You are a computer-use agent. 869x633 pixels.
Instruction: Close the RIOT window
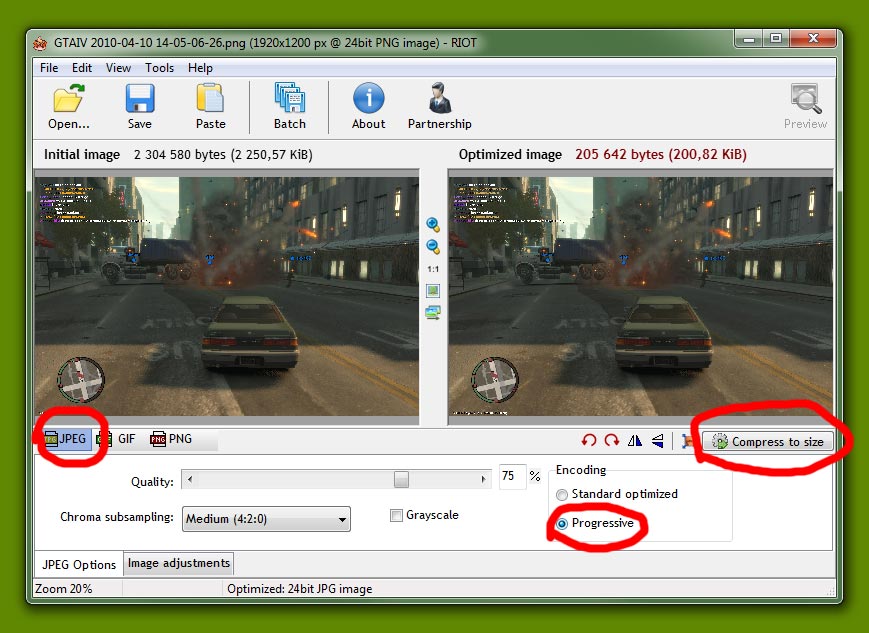coord(813,38)
